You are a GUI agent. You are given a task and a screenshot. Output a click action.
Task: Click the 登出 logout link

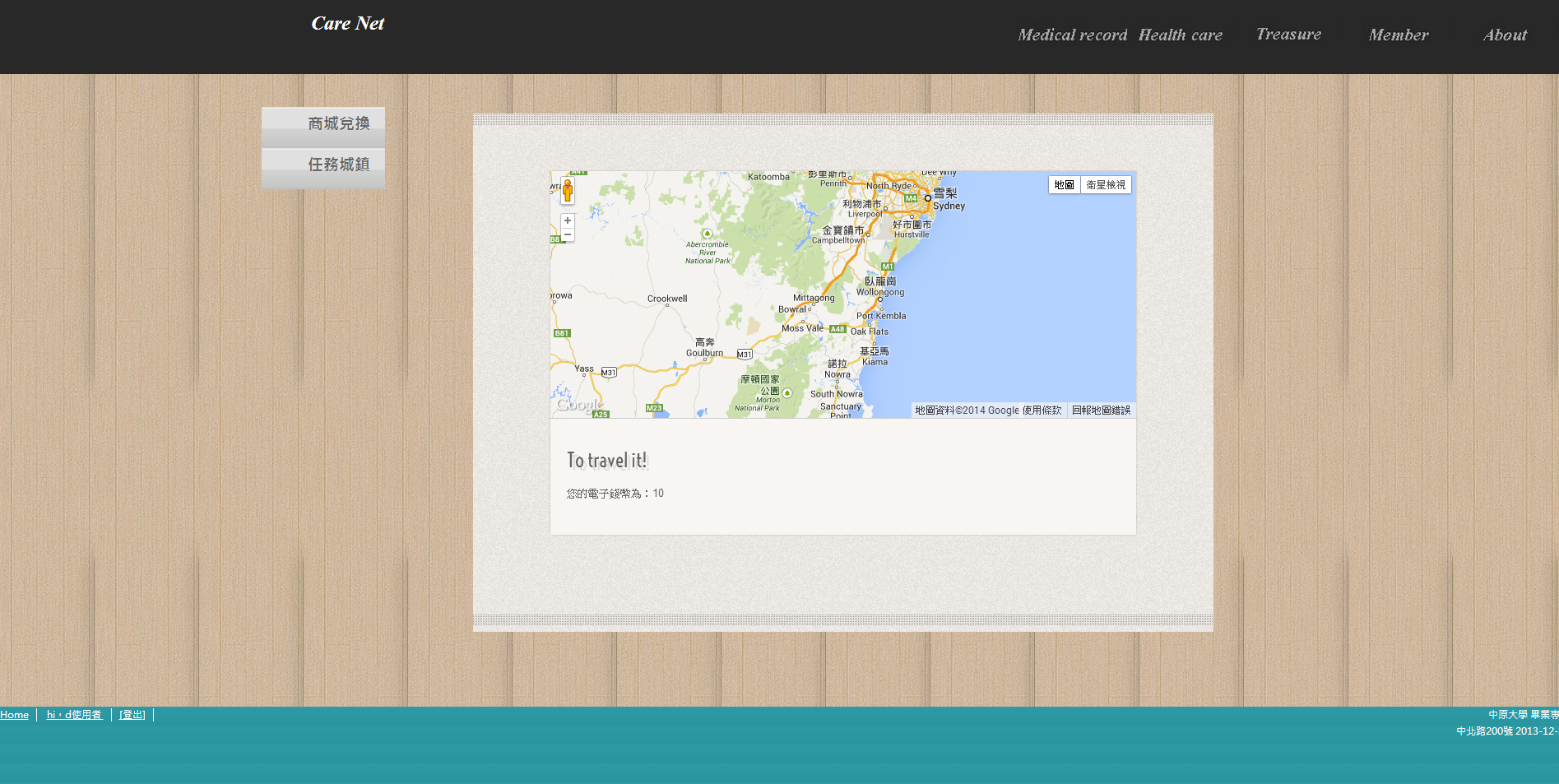(132, 715)
